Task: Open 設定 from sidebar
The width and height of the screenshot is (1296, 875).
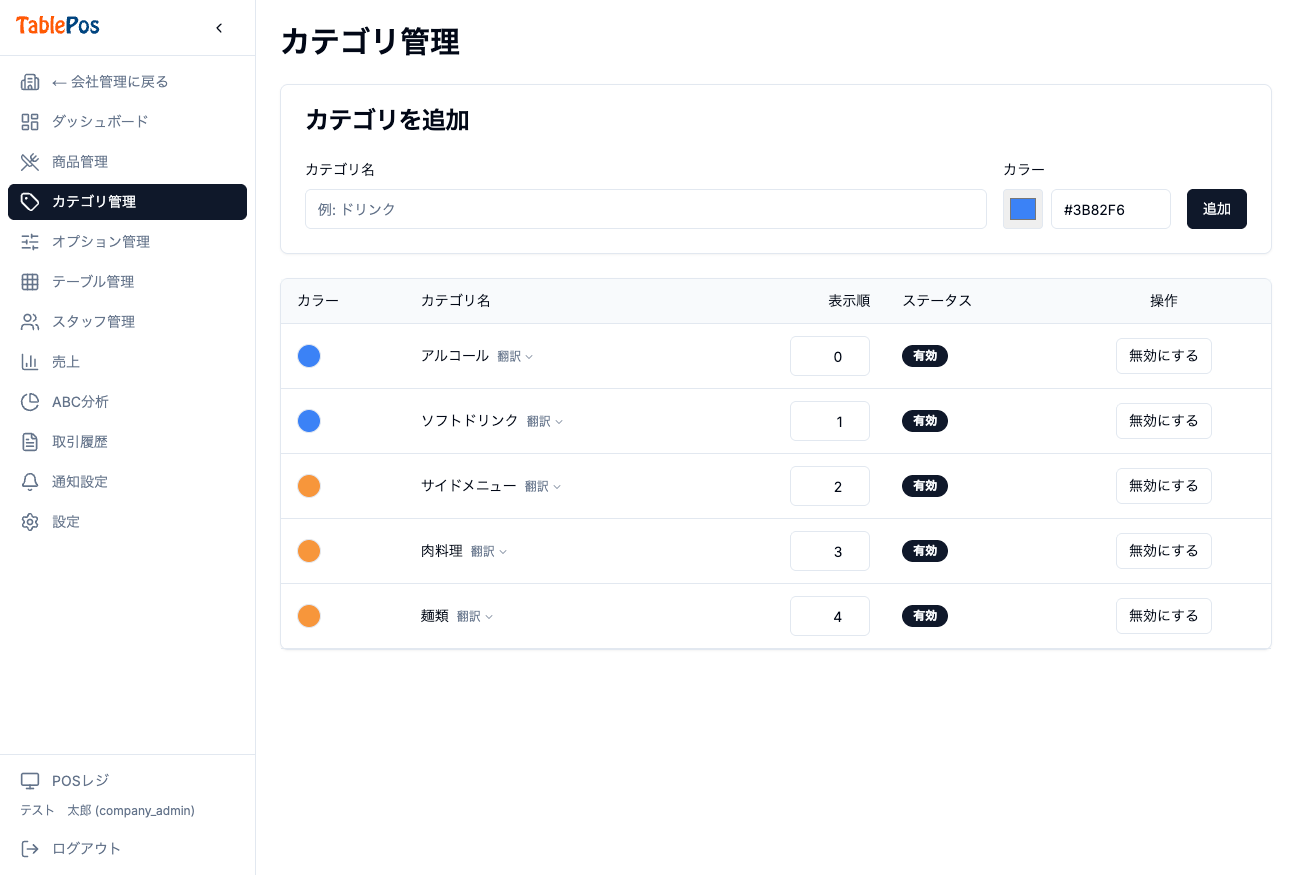Action: click(x=127, y=522)
